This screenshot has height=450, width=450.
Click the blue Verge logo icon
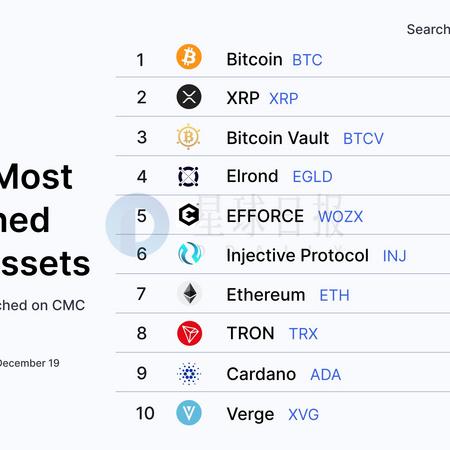189,413
